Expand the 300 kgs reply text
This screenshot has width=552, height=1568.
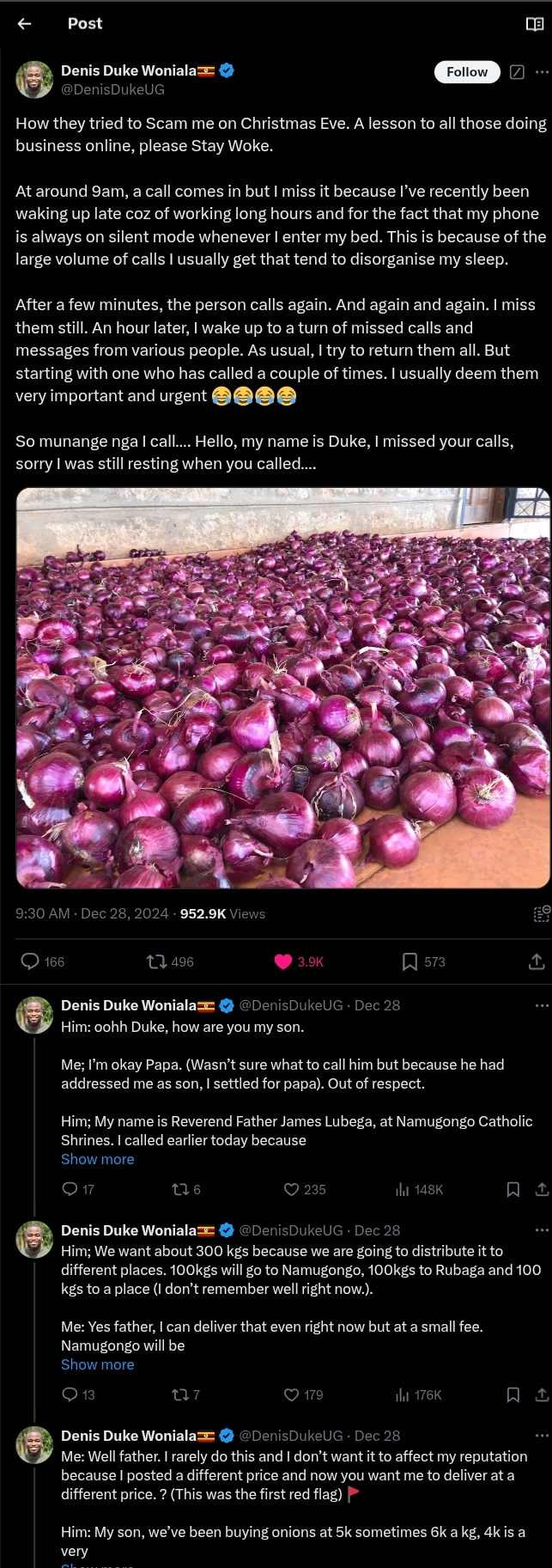tap(98, 1364)
